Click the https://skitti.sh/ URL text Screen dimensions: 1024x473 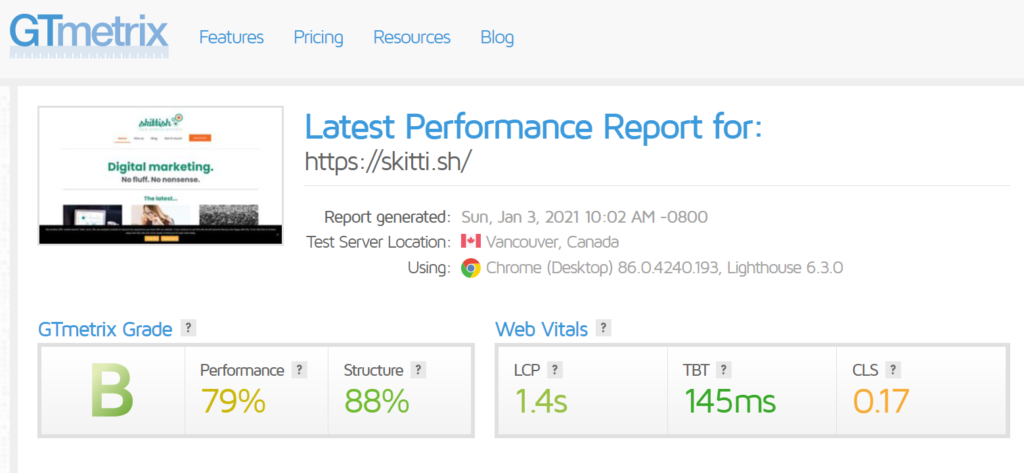[387, 161]
